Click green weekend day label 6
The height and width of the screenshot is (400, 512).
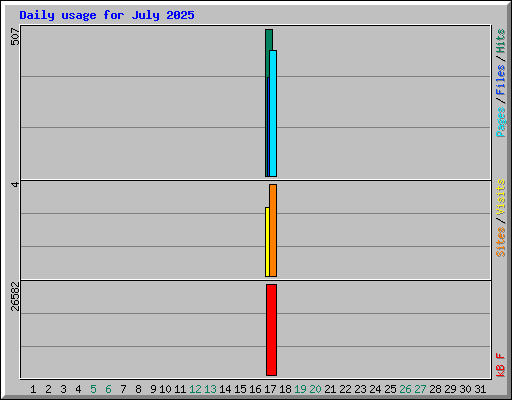pos(108,389)
